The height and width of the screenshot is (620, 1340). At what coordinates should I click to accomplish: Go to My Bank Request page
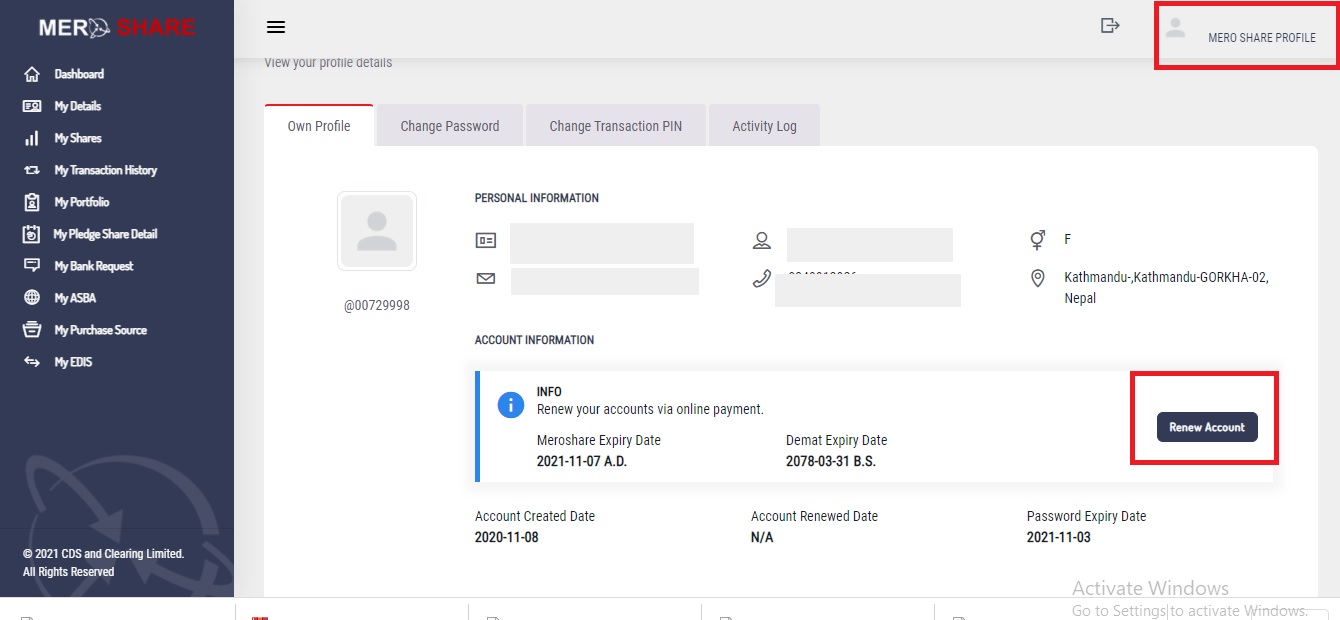tap(93, 266)
